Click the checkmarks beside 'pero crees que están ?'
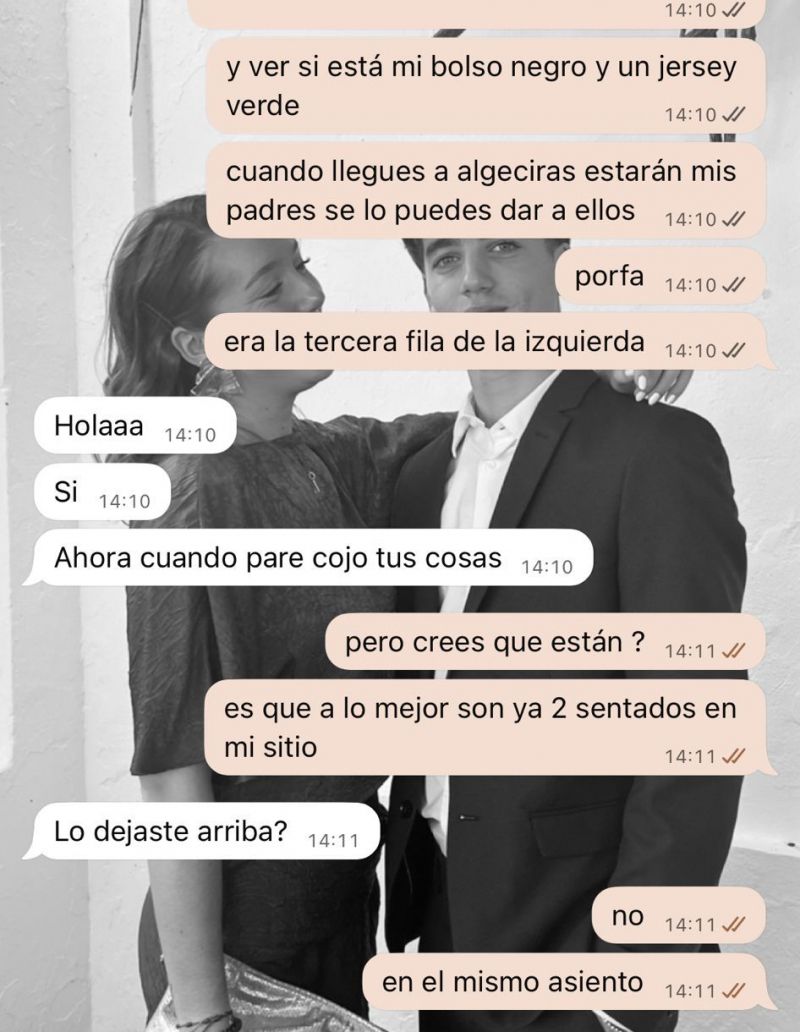Viewport: 800px width, 1032px height. pyautogui.click(x=734, y=651)
